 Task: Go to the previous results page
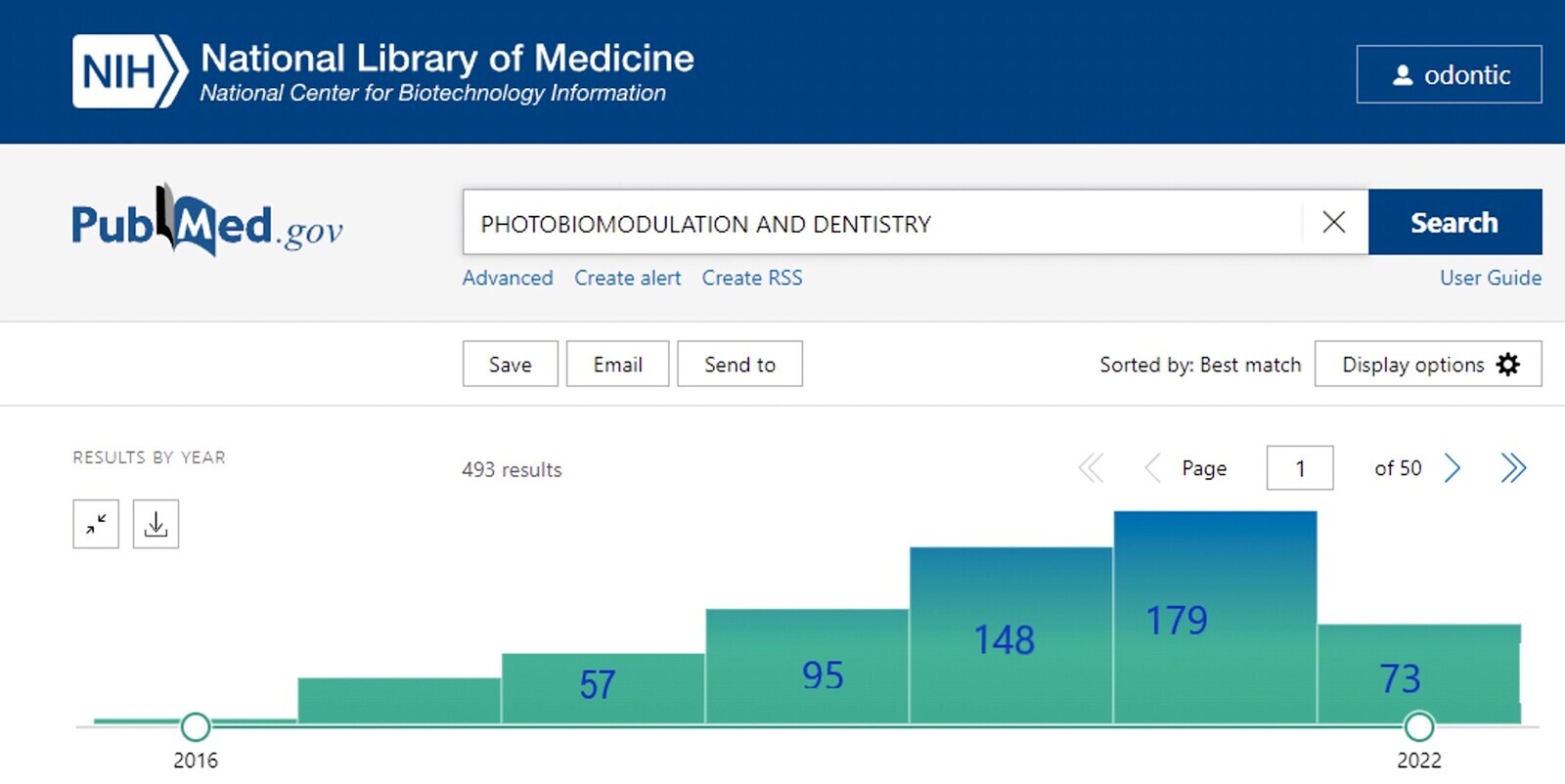coord(1152,469)
